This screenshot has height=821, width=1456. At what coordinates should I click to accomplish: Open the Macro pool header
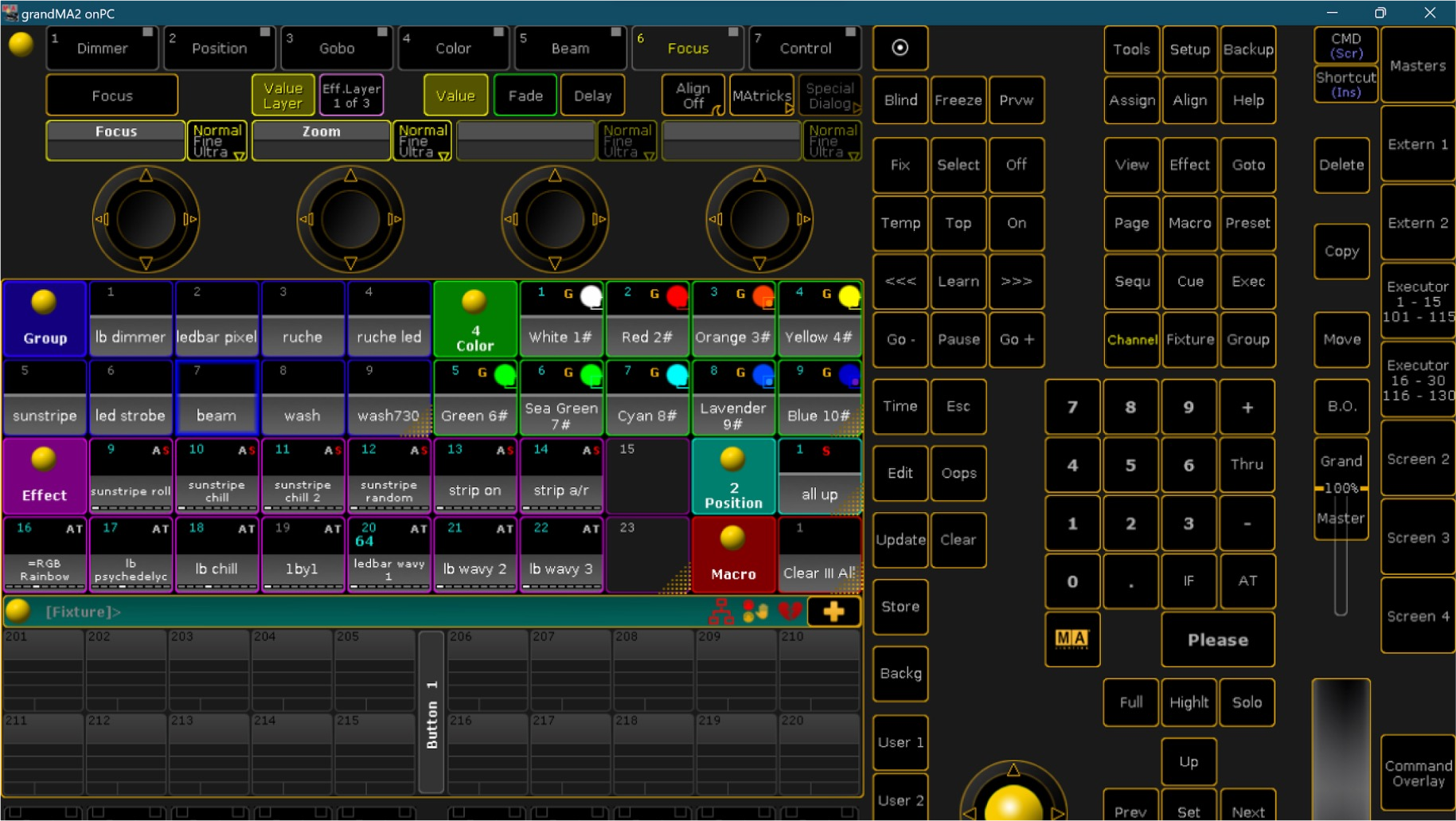click(x=733, y=554)
